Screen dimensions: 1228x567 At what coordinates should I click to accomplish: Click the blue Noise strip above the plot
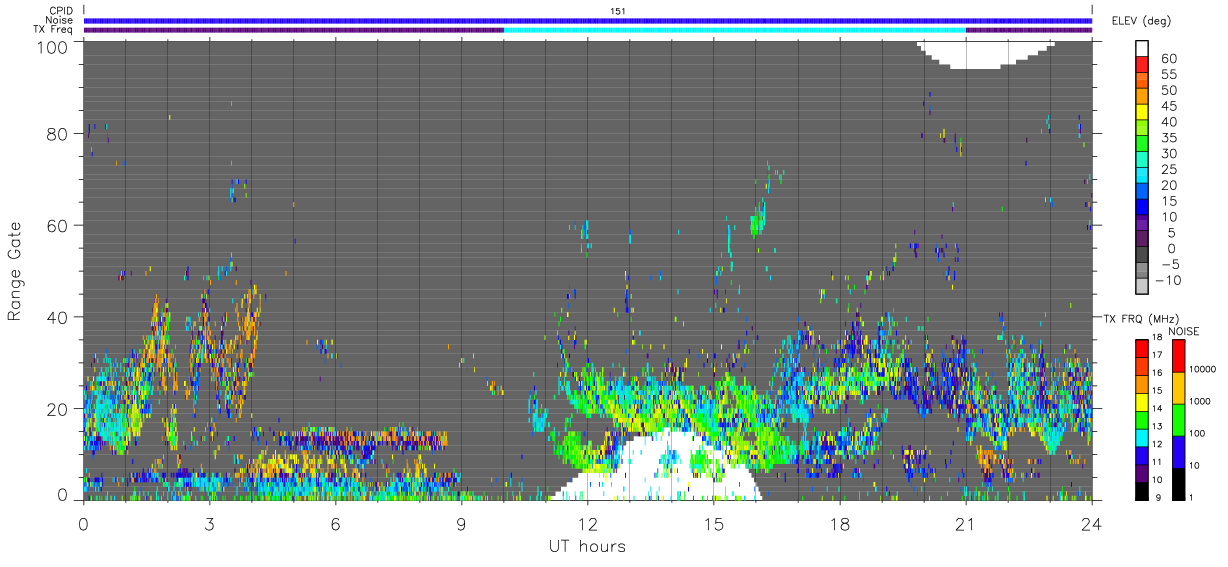point(587,20)
